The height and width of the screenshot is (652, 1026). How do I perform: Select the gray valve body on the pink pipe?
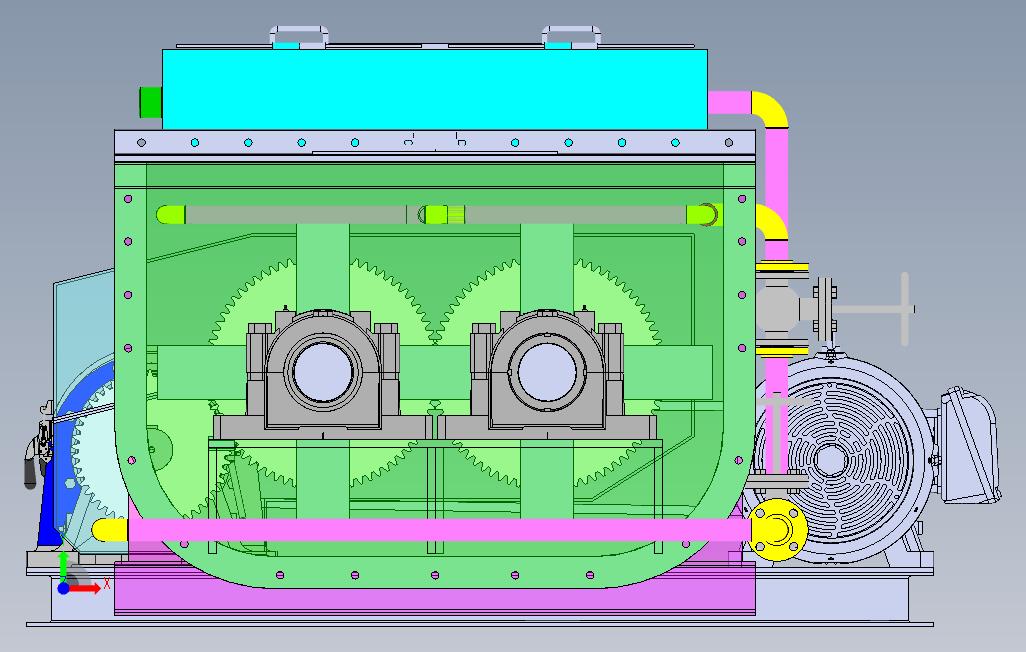tap(779, 309)
